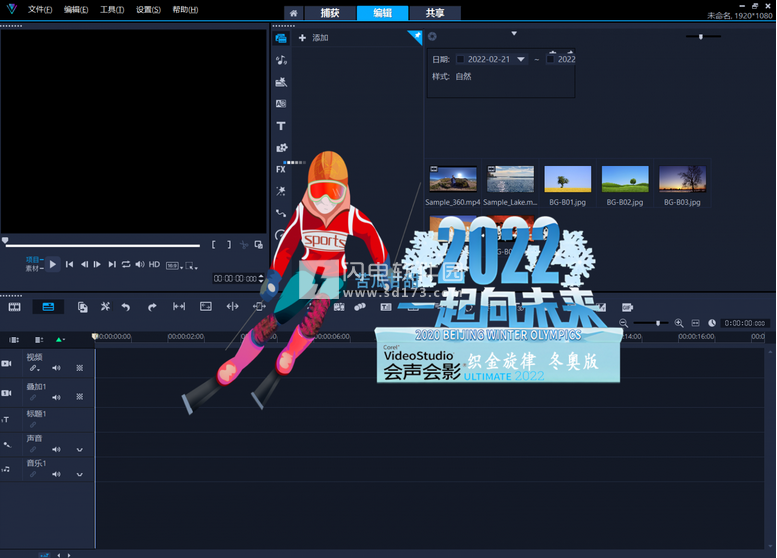This screenshot has width=777, height=558.
Task: Open the Tools (工具) menu
Action: (x=112, y=9)
